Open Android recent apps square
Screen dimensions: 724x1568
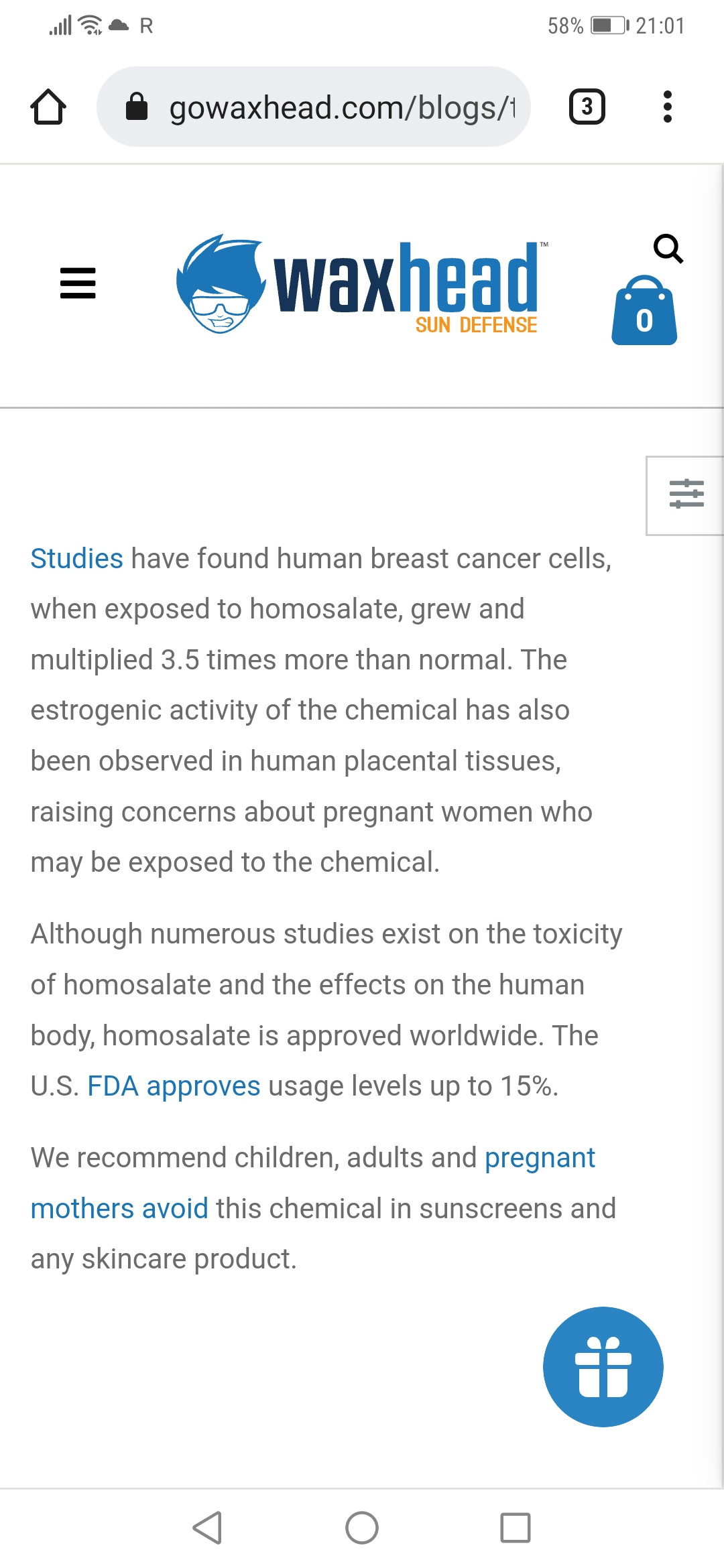515,1528
